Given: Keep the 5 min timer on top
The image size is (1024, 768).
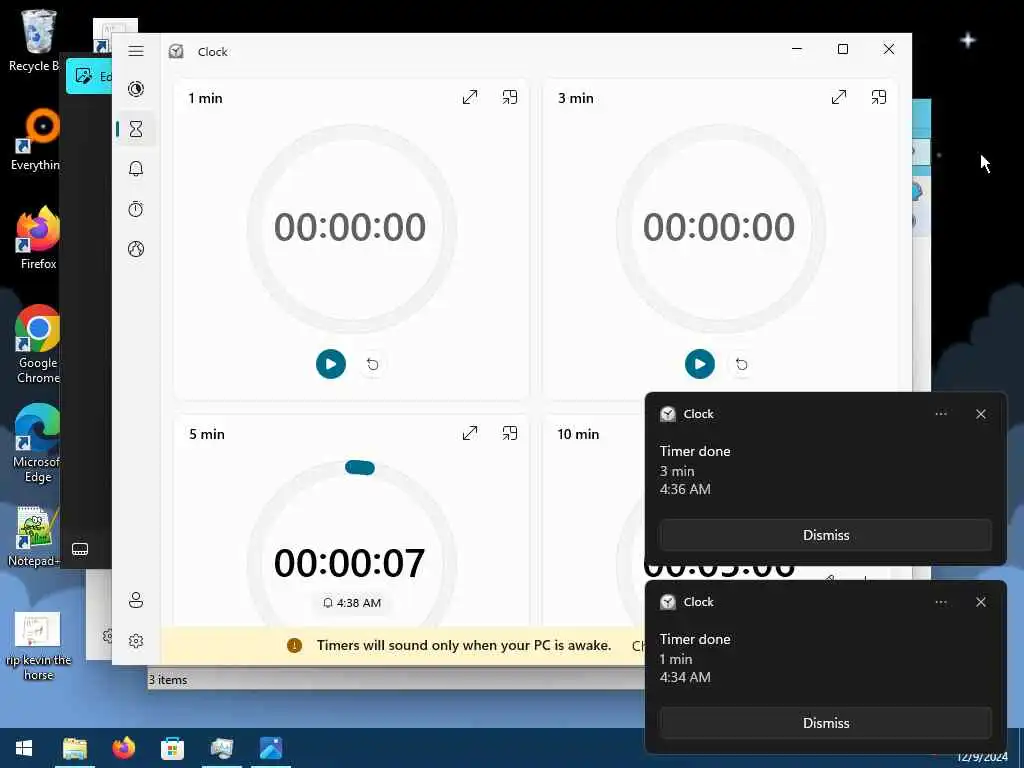Looking at the screenshot, I should (x=509, y=433).
